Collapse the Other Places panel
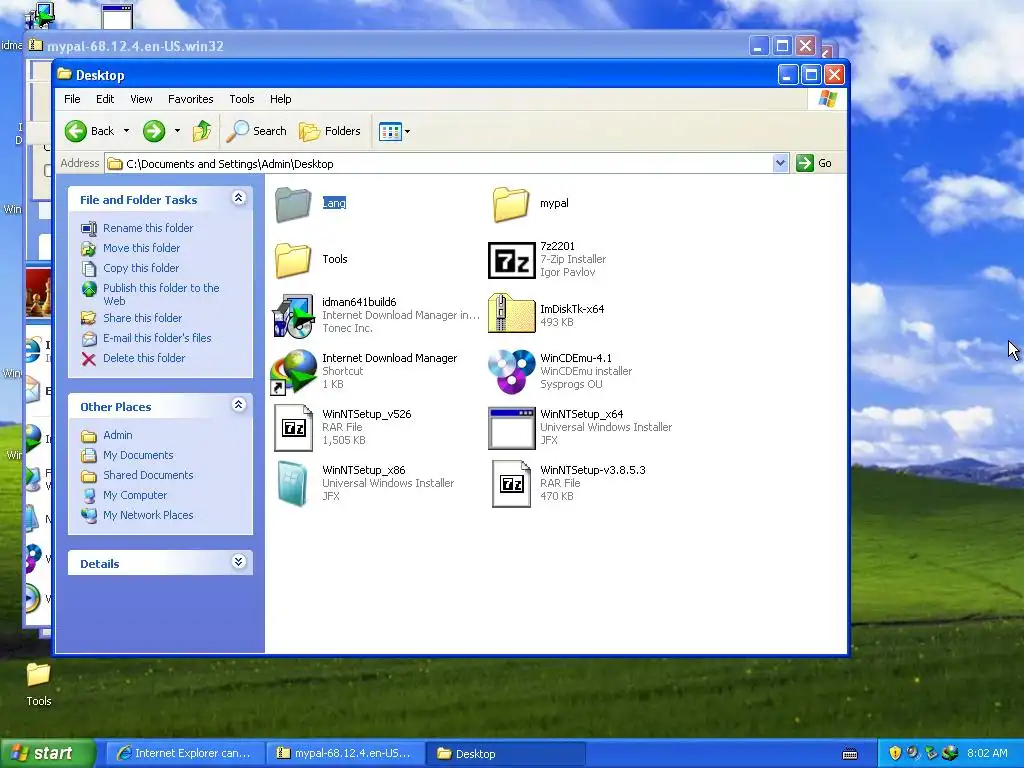The width and height of the screenshot is (1024, 768). pyautogui.click(x=239, y=405)
